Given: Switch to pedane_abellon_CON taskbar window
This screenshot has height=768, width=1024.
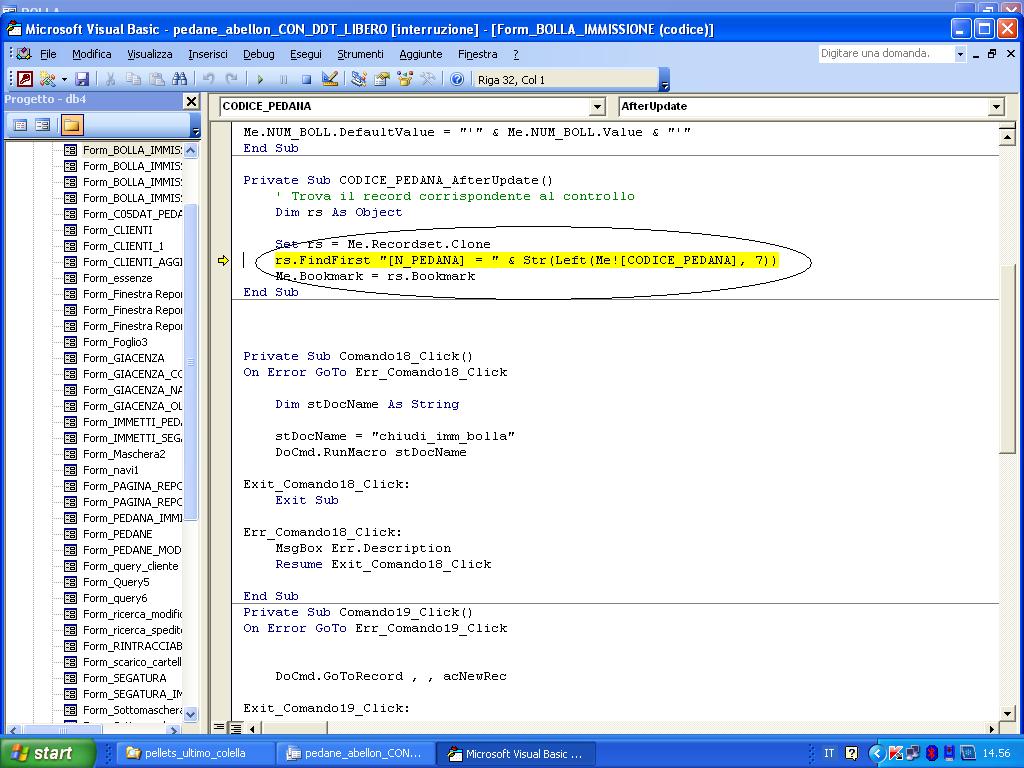Looking at the screenshot, I should 353,753.
